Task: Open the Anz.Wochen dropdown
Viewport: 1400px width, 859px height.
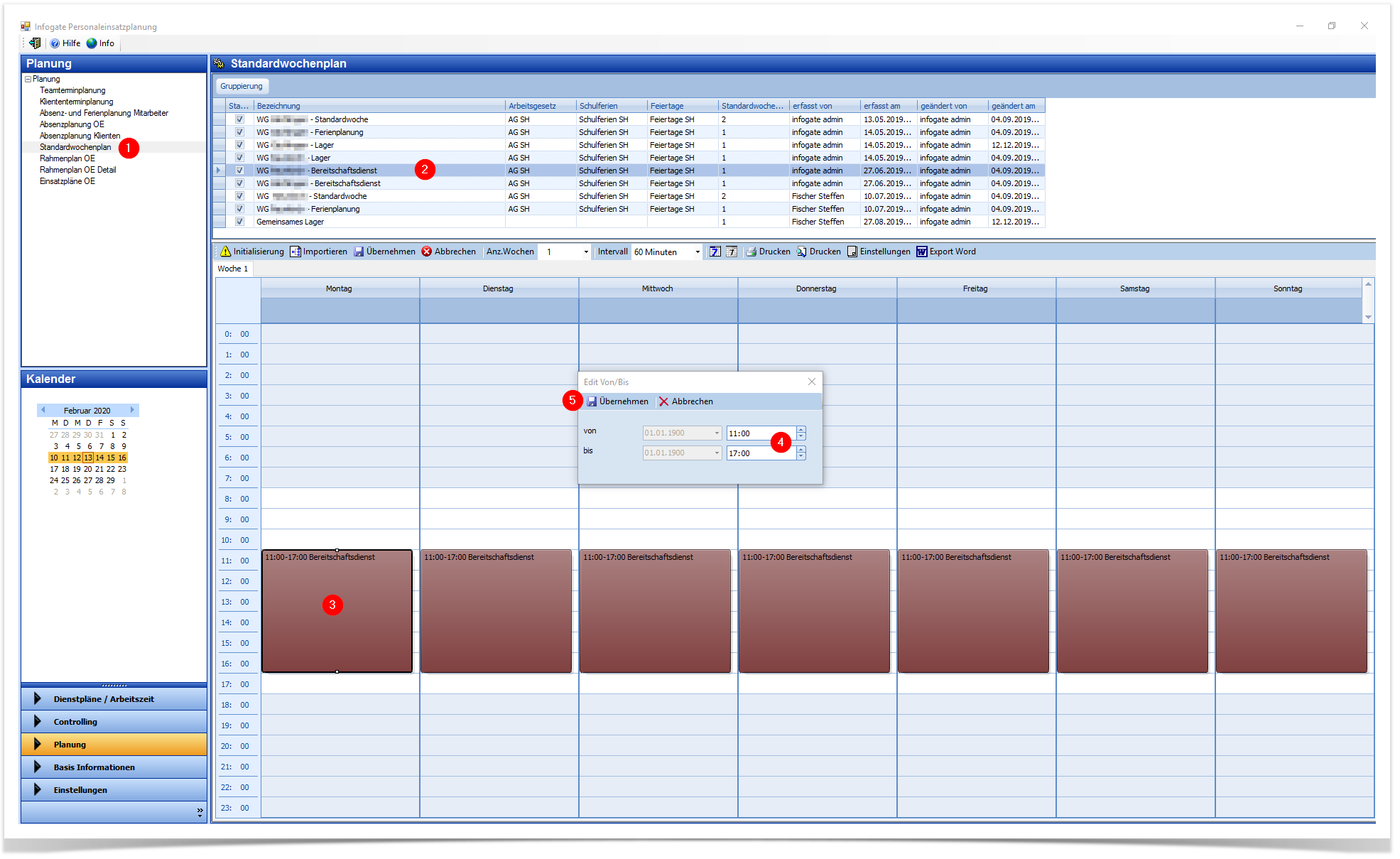Action: click(586, 252)
